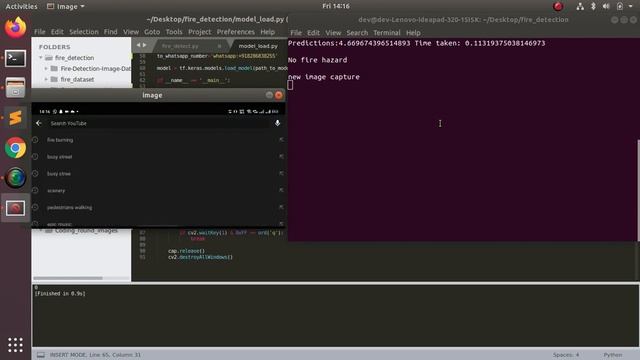Click insert arrow on 'fire burning' row

(281, 140)
